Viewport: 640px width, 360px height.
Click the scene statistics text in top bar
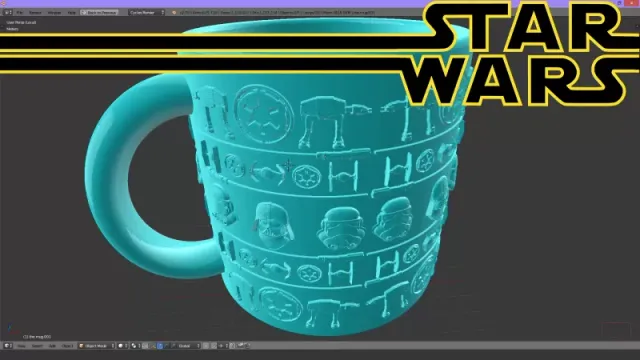[277, 13]
